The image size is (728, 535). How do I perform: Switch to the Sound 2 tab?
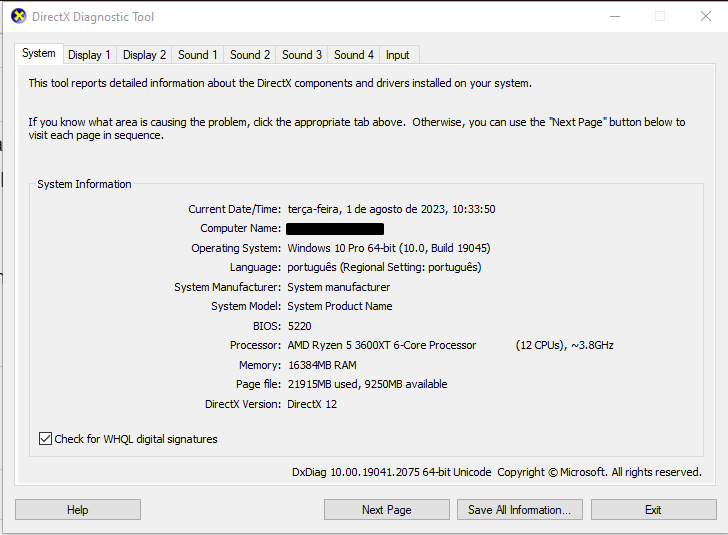click(250, 55)
